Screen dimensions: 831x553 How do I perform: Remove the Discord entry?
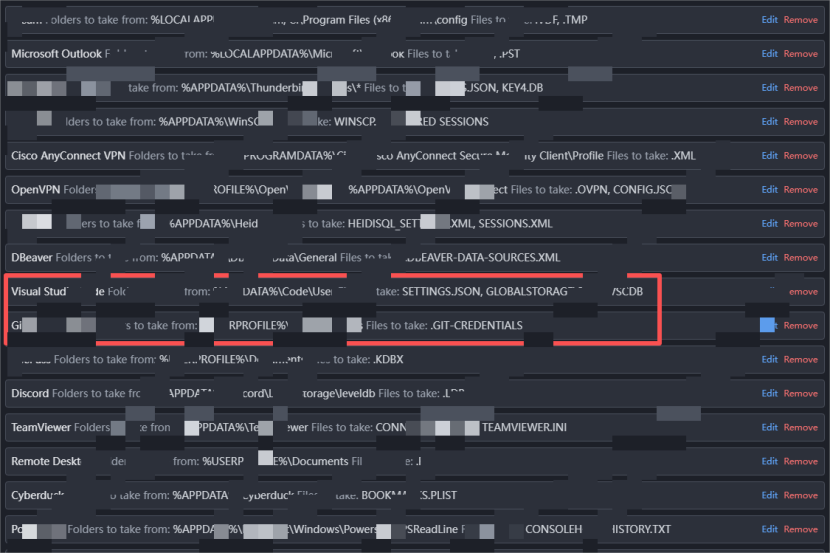800,393
